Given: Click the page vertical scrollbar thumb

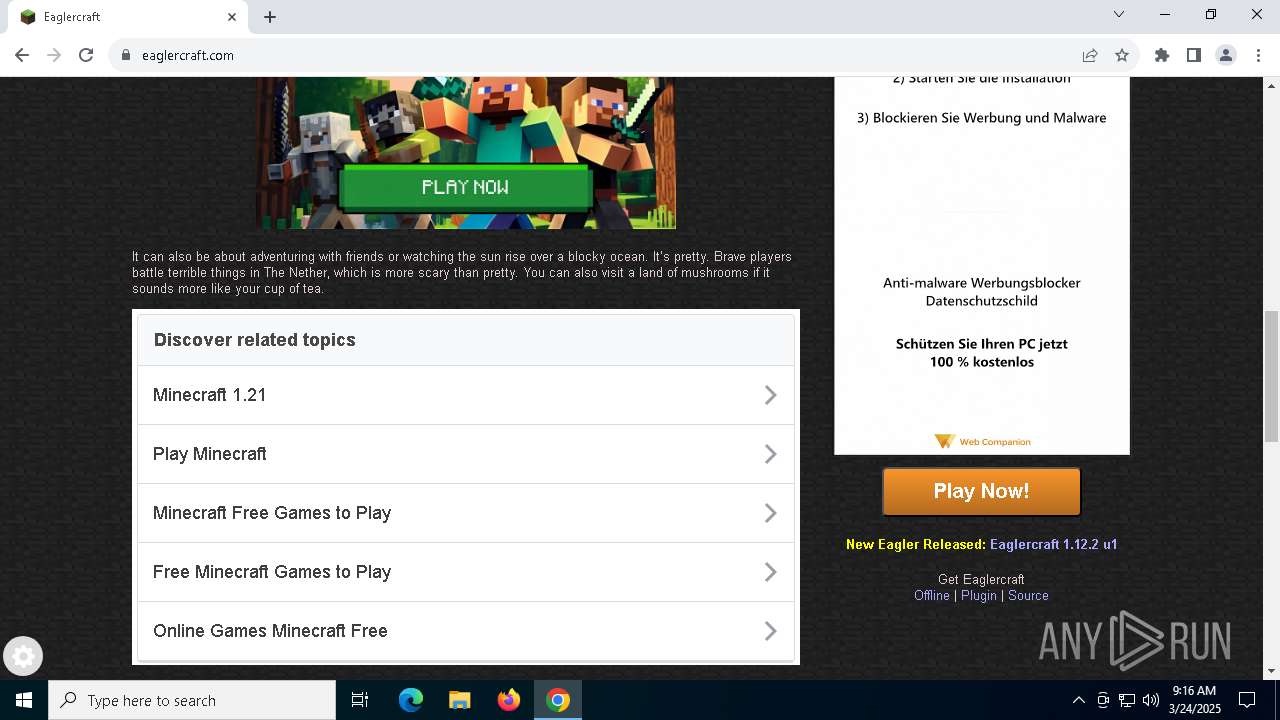Looking at the screenshot, I should click(1271, 375).
